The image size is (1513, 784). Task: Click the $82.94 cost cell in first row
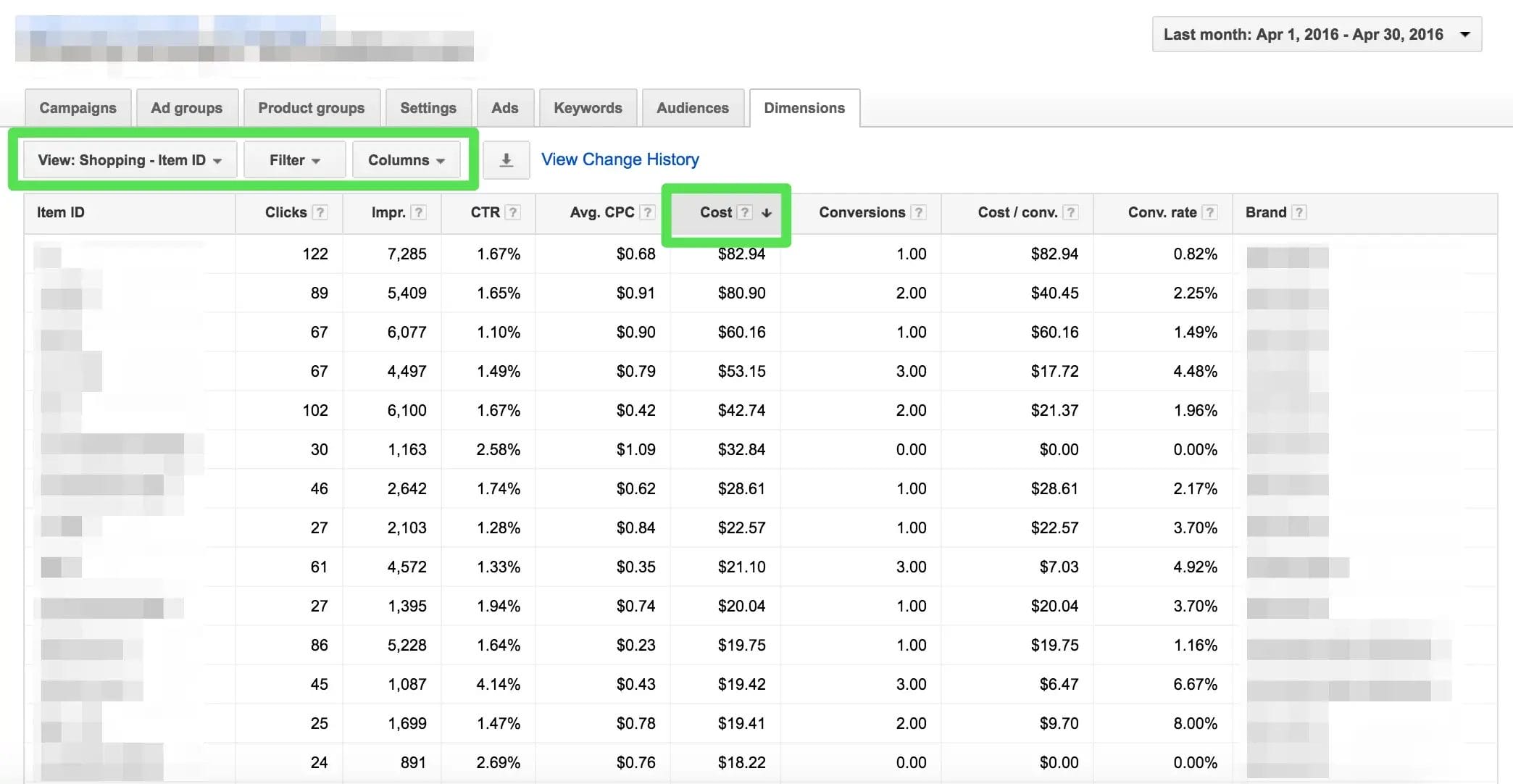coord(741,254)
